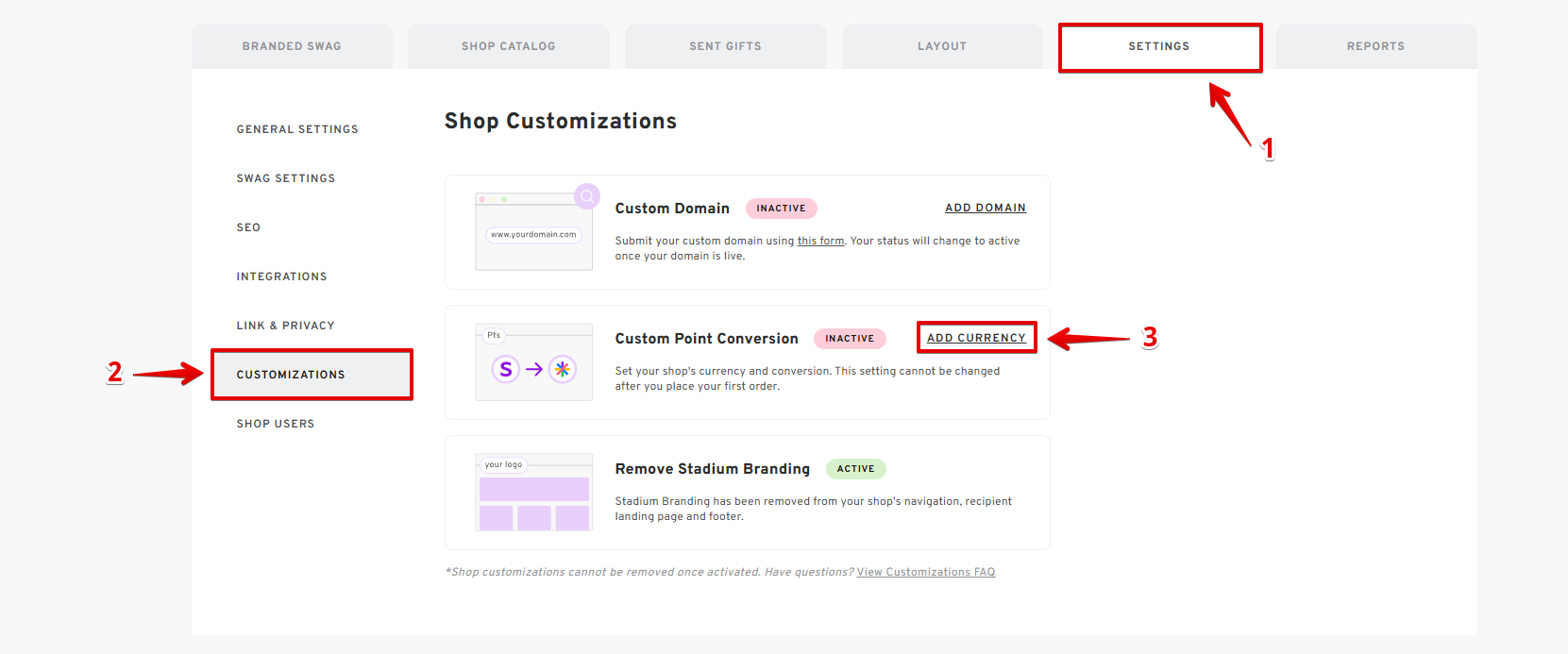Click the purple arrow in the conversion illustration

[534, 369]
